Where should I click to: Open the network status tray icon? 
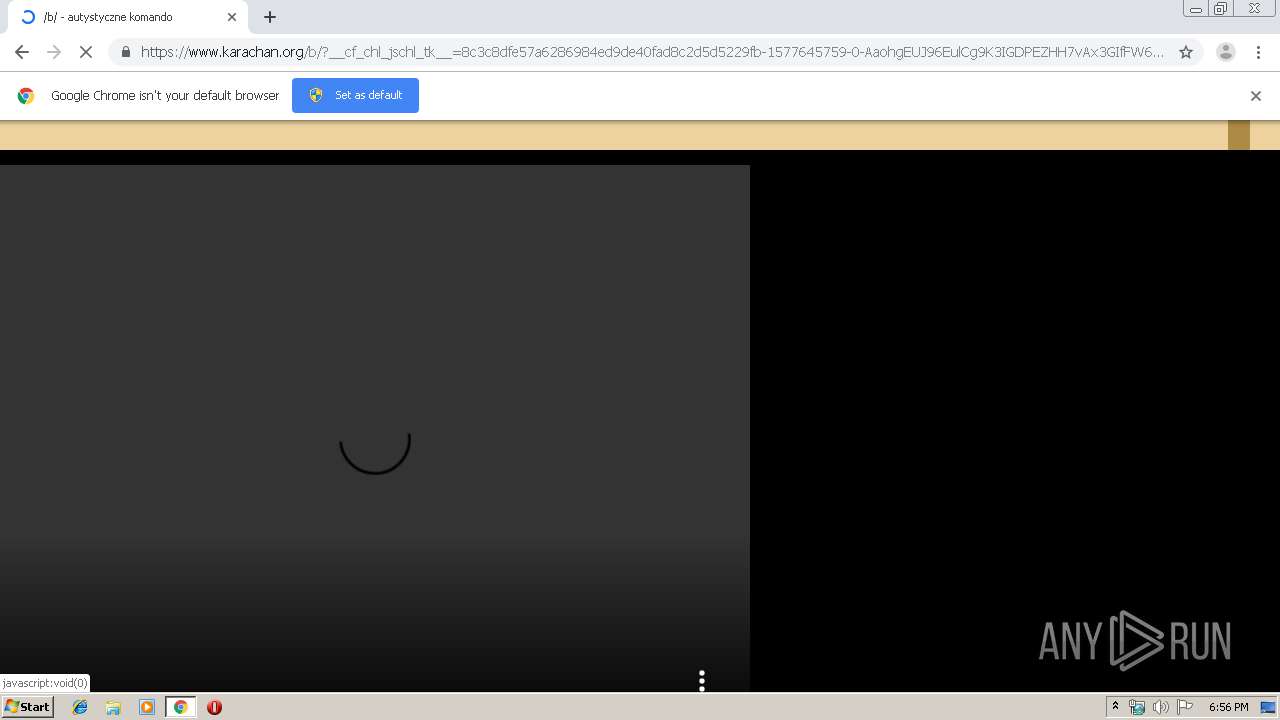point(1137,707)
